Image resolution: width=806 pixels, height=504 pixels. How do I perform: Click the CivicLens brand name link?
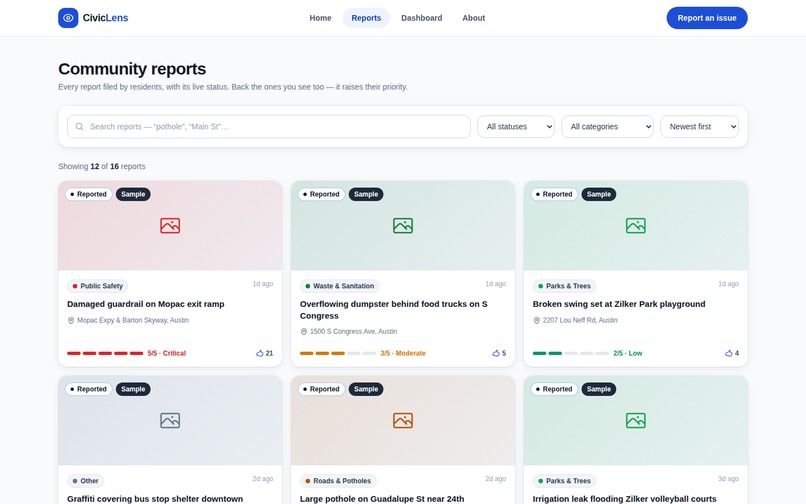[x=105, y=18]
